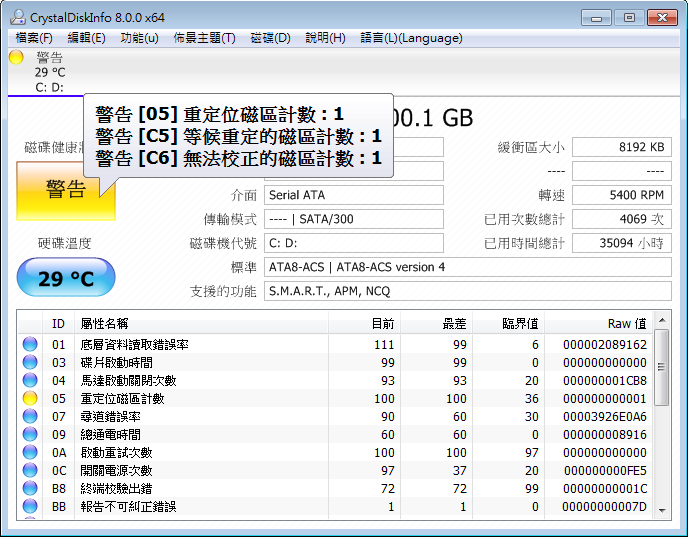Click the S.M.A.R.T., APM, NCQ features field
The height and width of the screenshot is (539, 688).
pos(468,291)
